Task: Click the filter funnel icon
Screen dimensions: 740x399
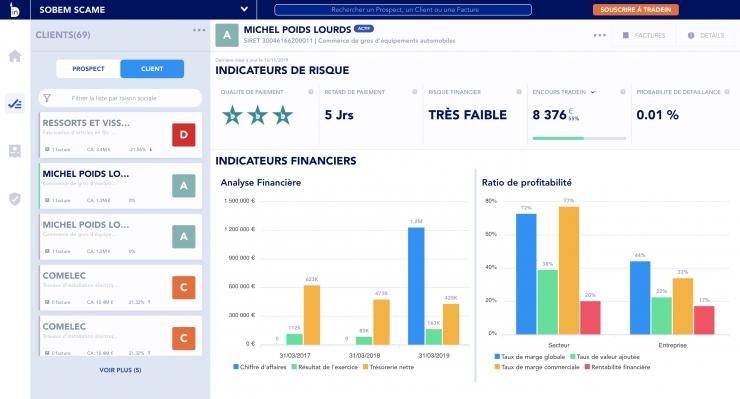Action: coord(47,98)
